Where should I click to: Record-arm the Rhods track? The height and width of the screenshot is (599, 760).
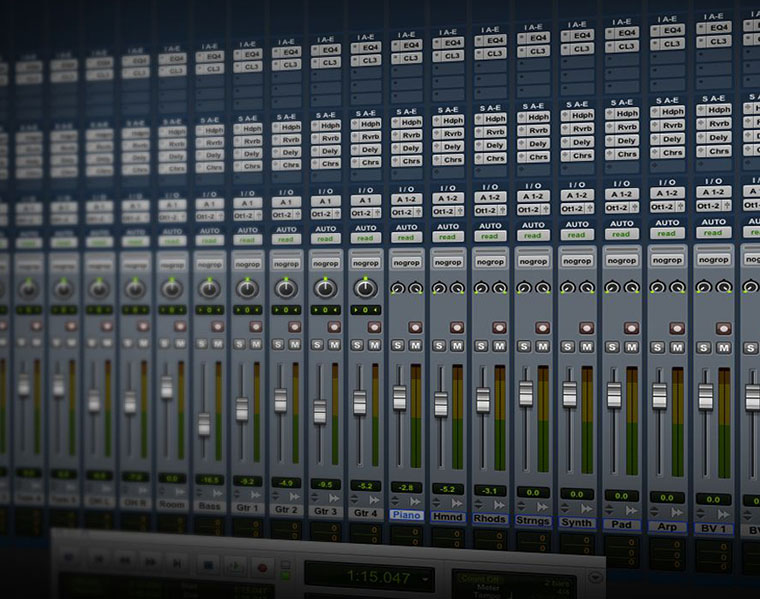(499, 327)
